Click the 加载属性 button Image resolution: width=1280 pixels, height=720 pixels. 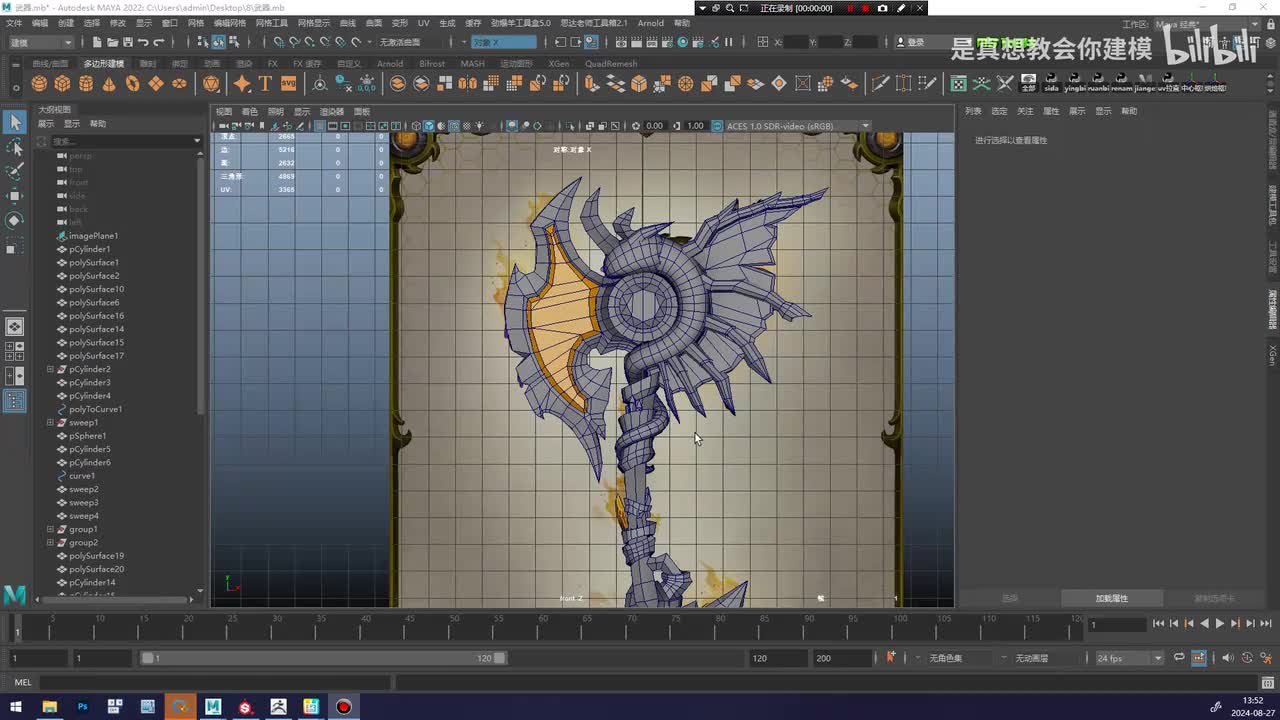coord(1111,598)
